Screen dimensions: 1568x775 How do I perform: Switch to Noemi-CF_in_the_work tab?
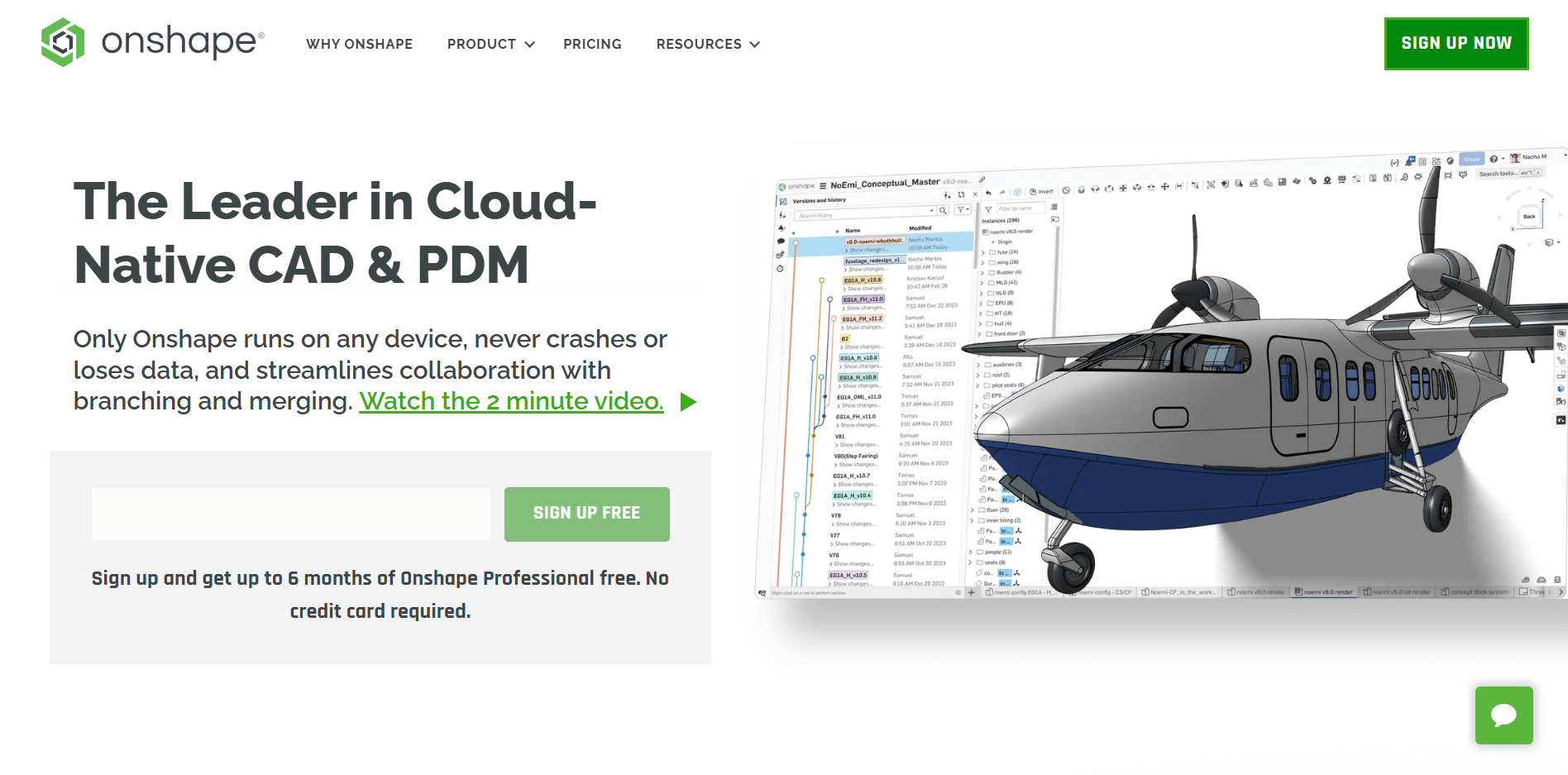1179,592
